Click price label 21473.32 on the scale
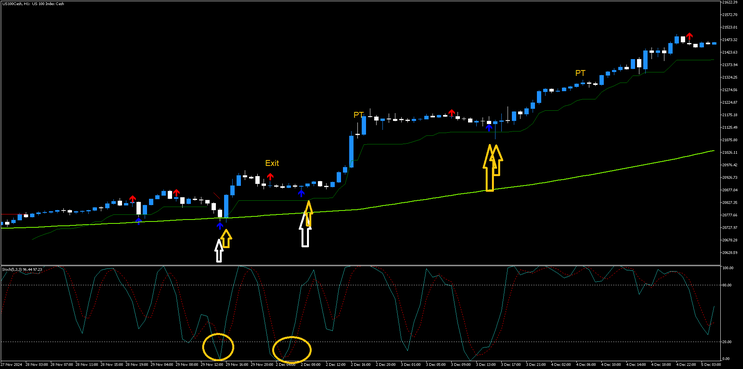The height and width of the screenshot is (369, 743). tap(731, 40)
